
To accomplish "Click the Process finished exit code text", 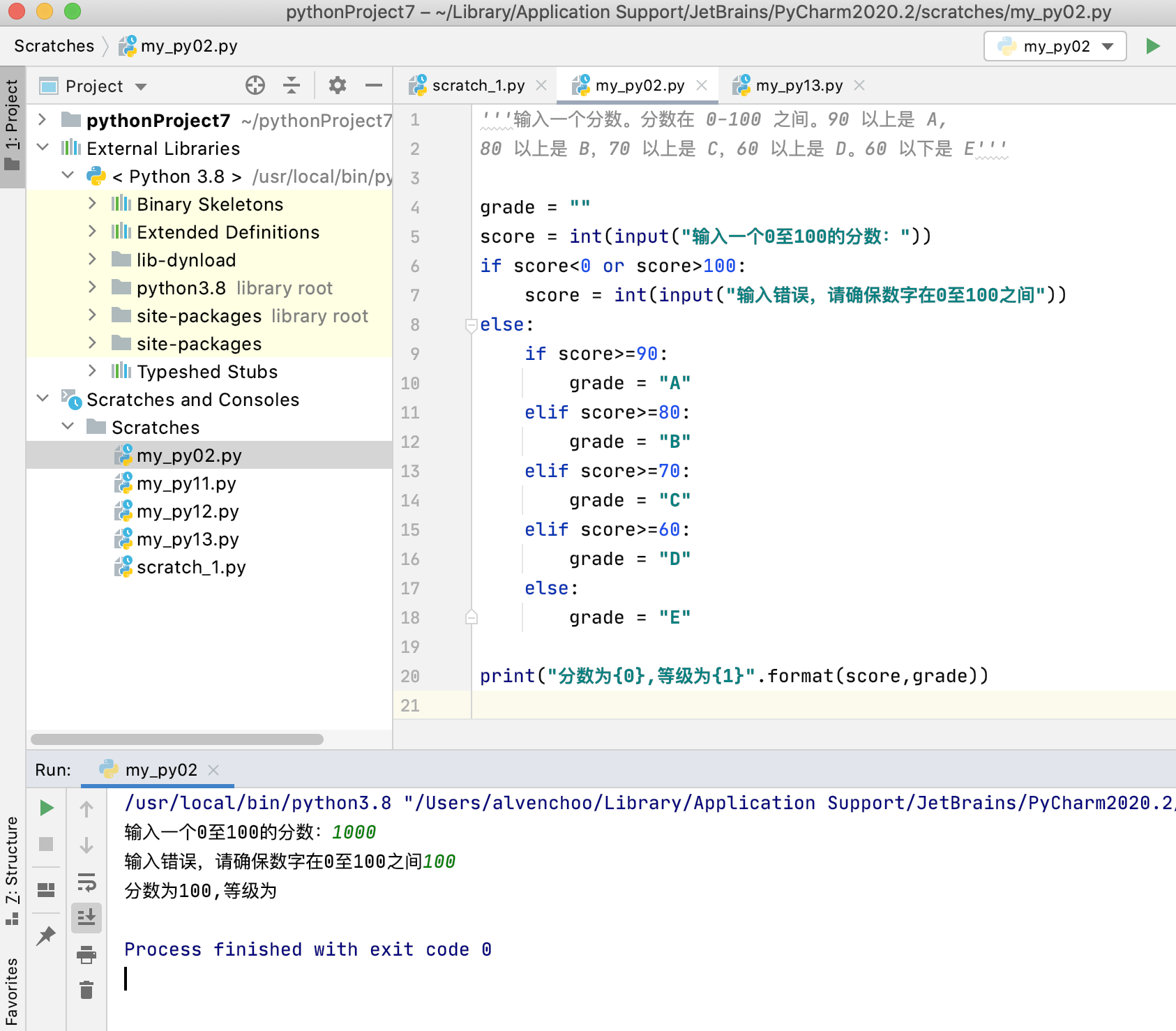I will click(308, 949).
